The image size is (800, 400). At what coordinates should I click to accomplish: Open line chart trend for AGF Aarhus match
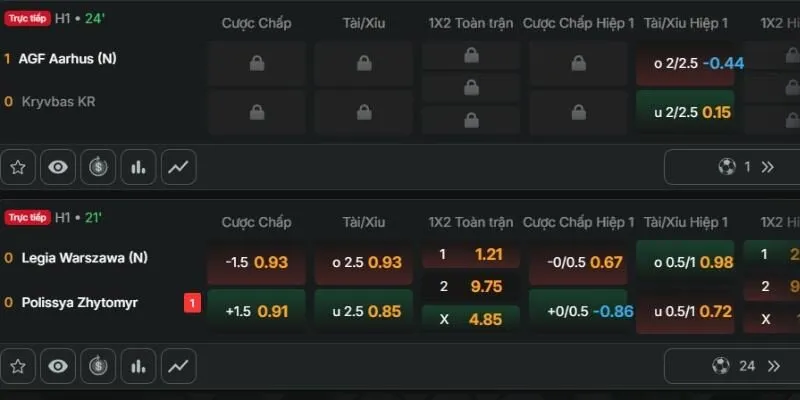[178, 168]
